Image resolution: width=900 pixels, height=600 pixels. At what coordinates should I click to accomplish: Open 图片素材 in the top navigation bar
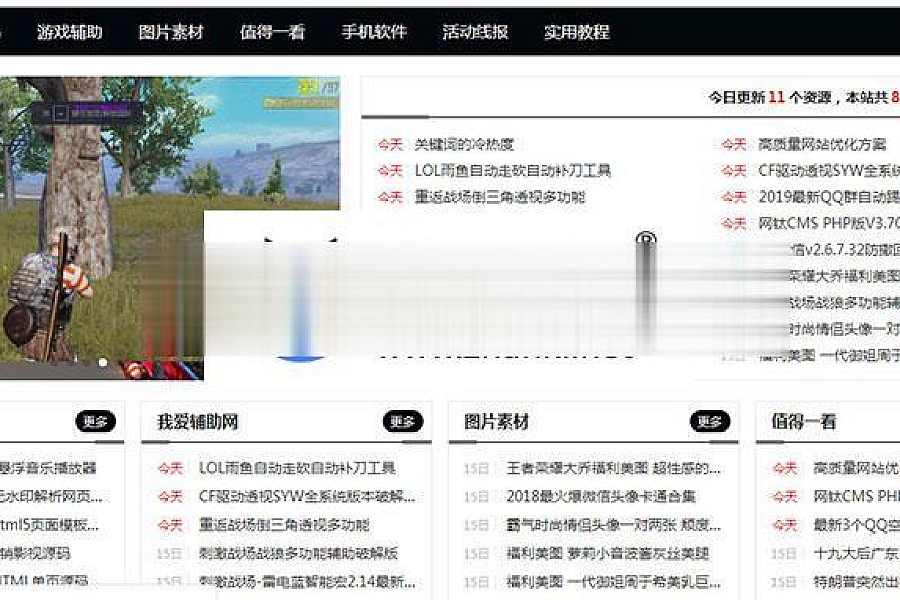[x=171, y=32]
